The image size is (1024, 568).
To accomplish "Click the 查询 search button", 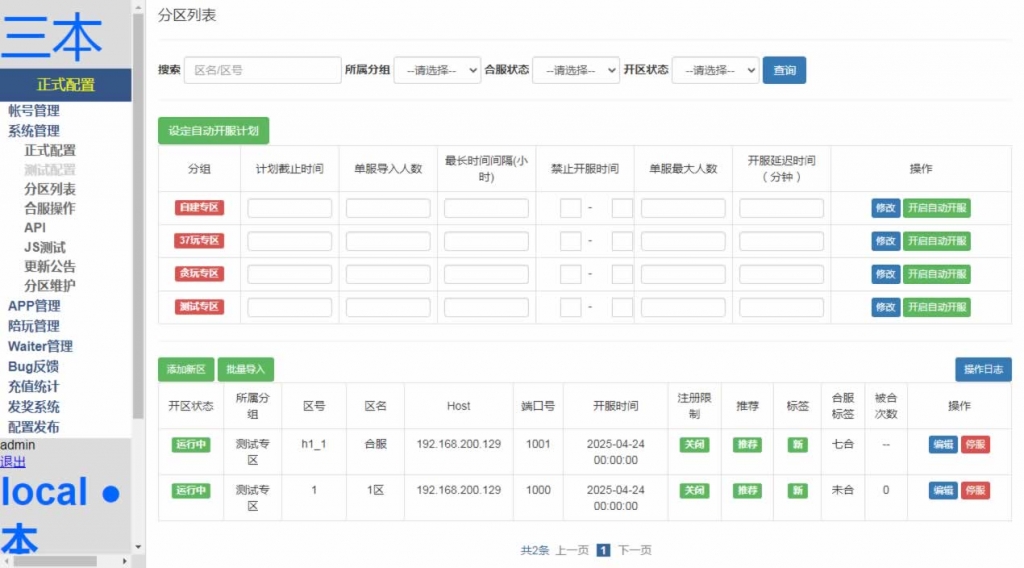I will (x=784, y=70).
